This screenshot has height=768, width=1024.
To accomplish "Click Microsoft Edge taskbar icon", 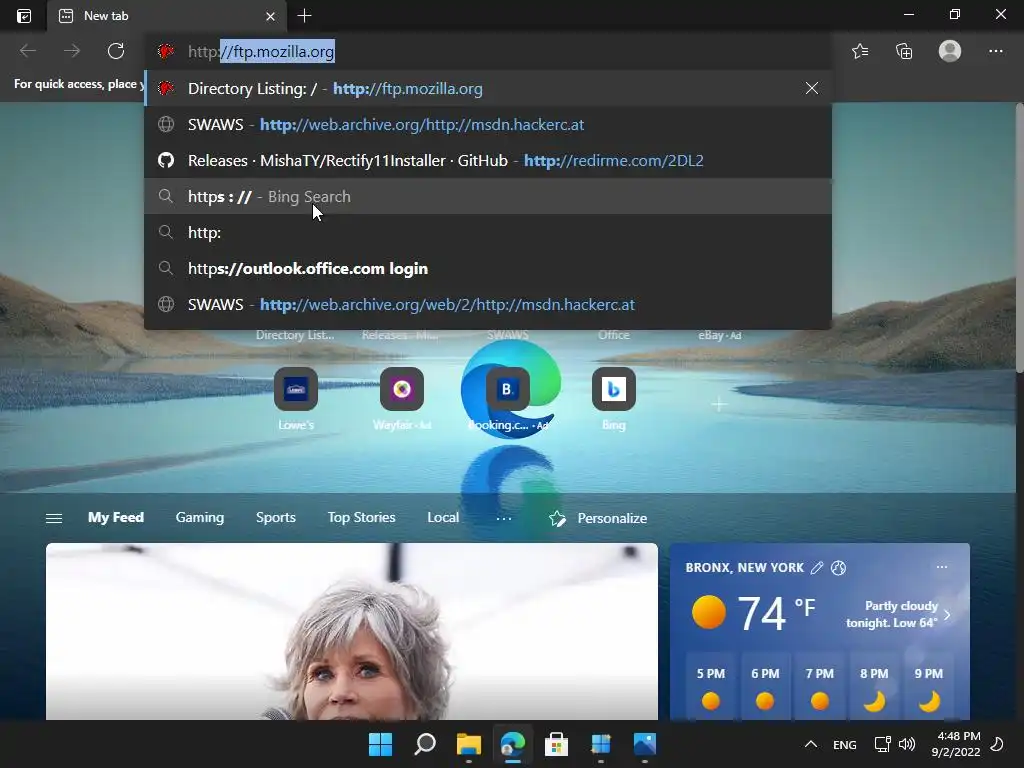I will pos(513,744).
